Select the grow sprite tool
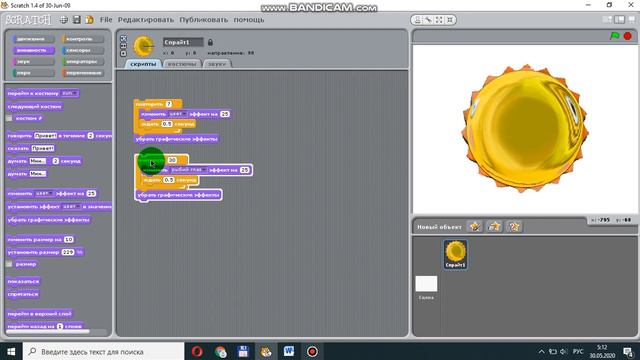Image resolution: width=640 pixels, height=360 pixels. (x=439, y=20)
